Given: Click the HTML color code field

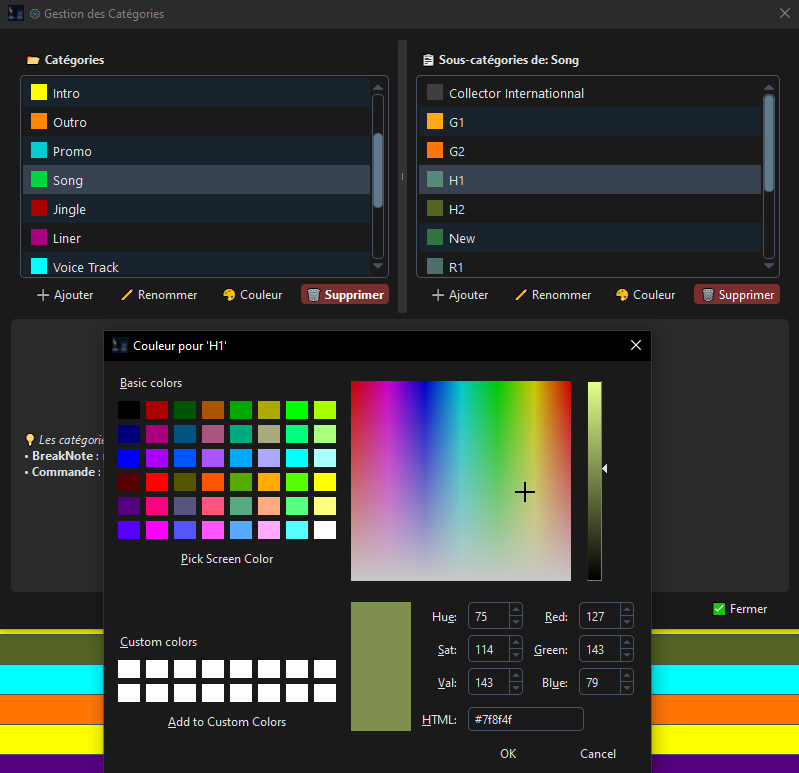Looking at the screenshot, I should click(x=525, y=719).
